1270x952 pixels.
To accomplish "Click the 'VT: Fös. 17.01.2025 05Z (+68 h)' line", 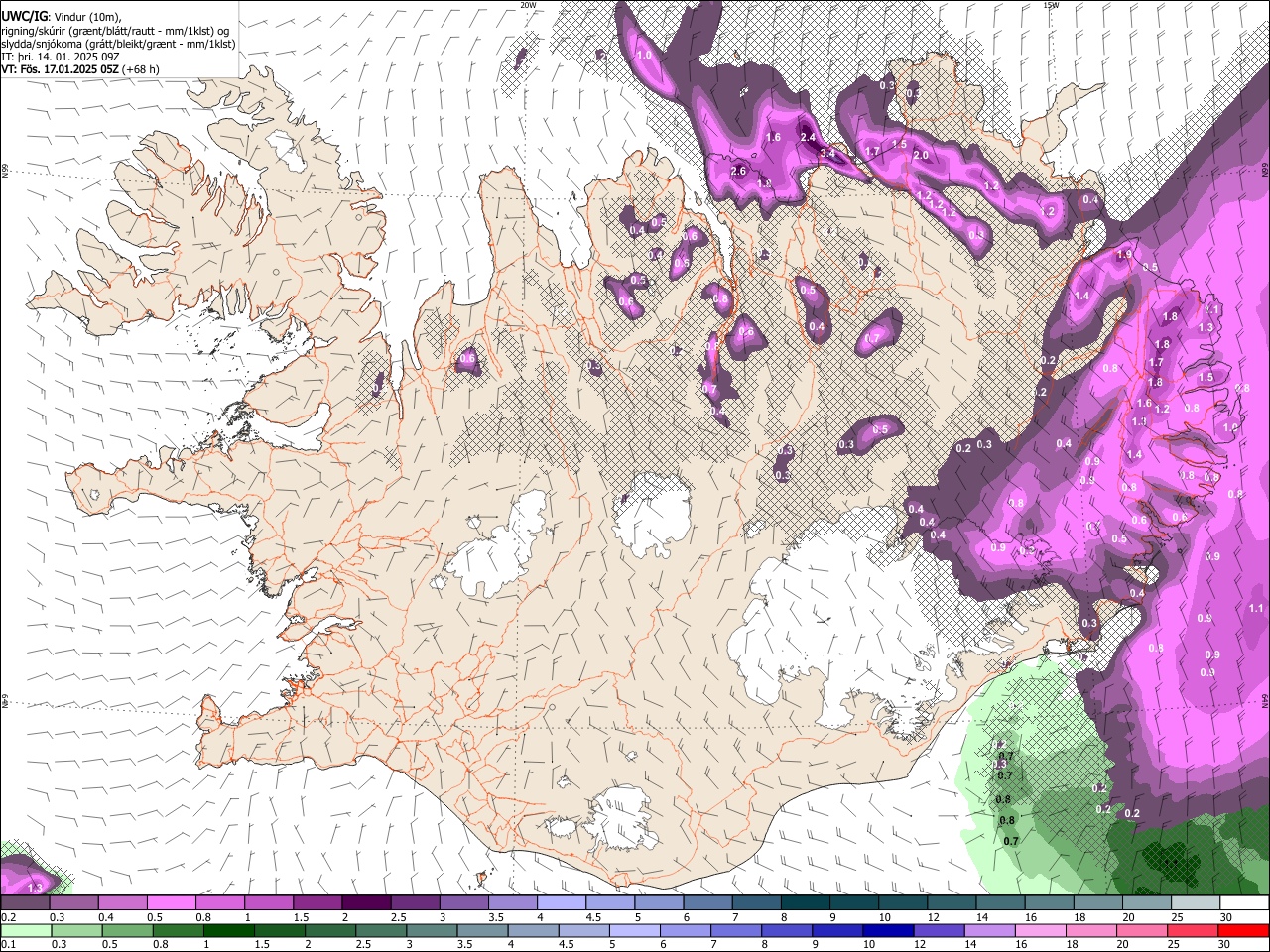I will (x=80, y=69).
